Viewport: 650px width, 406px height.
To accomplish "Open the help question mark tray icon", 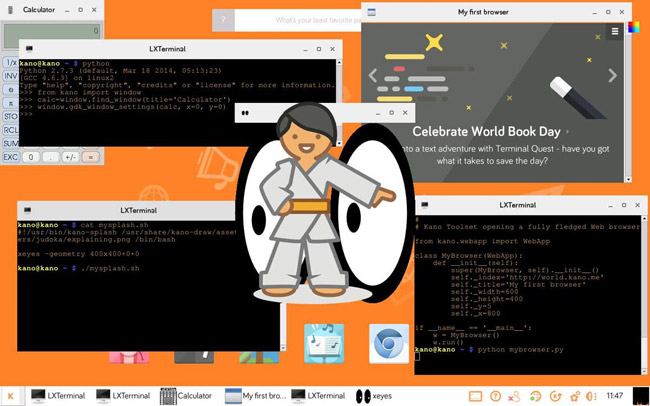I will coord(495,396).
